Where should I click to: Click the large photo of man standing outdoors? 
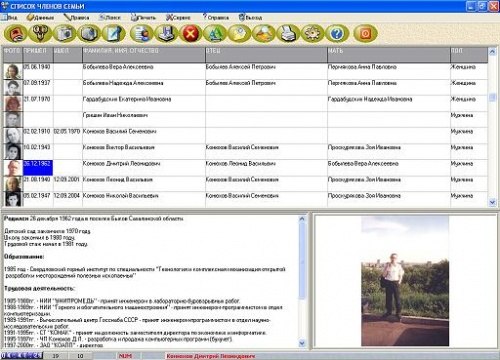pyautogui.click(x=405, y=281)
